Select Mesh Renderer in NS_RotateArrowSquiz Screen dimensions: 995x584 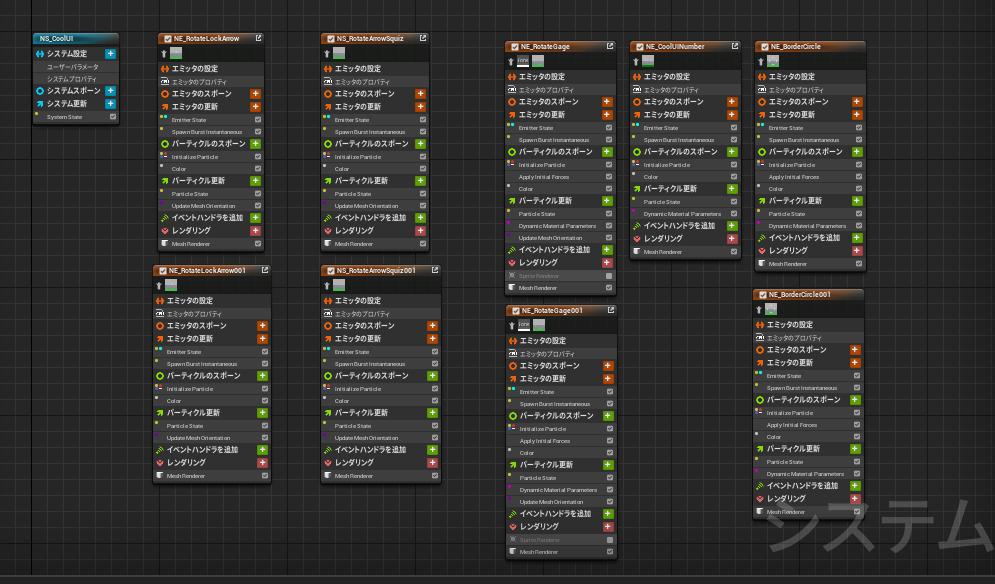pos(376,244)
